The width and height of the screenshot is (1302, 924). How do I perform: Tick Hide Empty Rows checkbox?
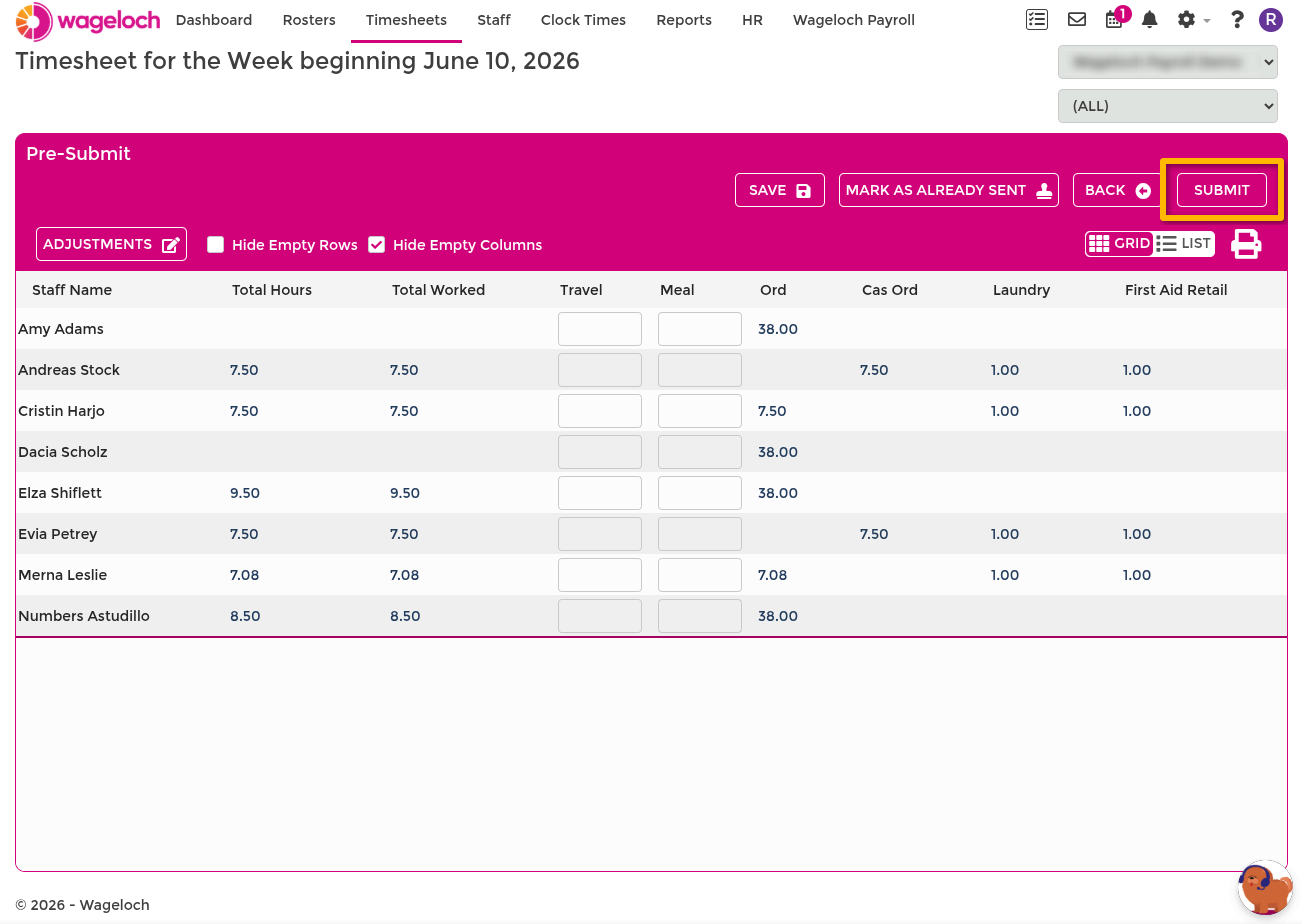point(215,244)
